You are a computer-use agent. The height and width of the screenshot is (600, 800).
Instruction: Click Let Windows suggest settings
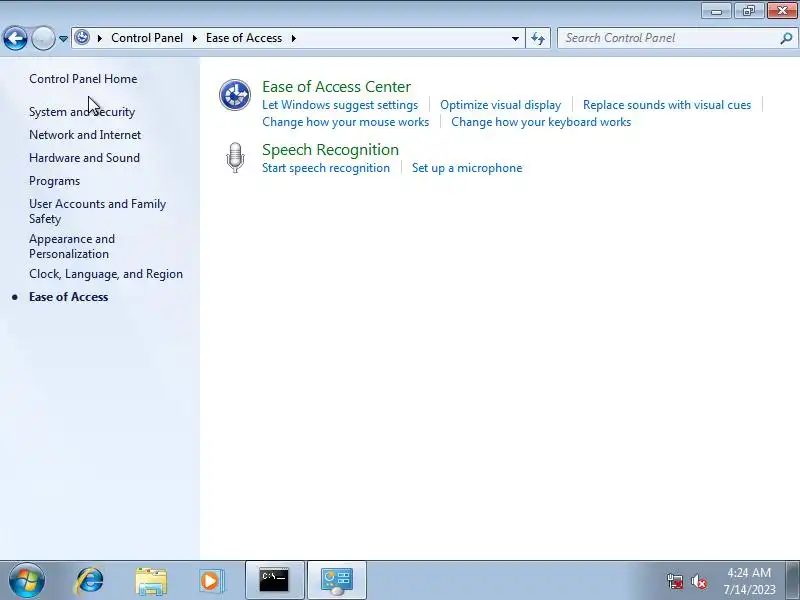(340, 105)
